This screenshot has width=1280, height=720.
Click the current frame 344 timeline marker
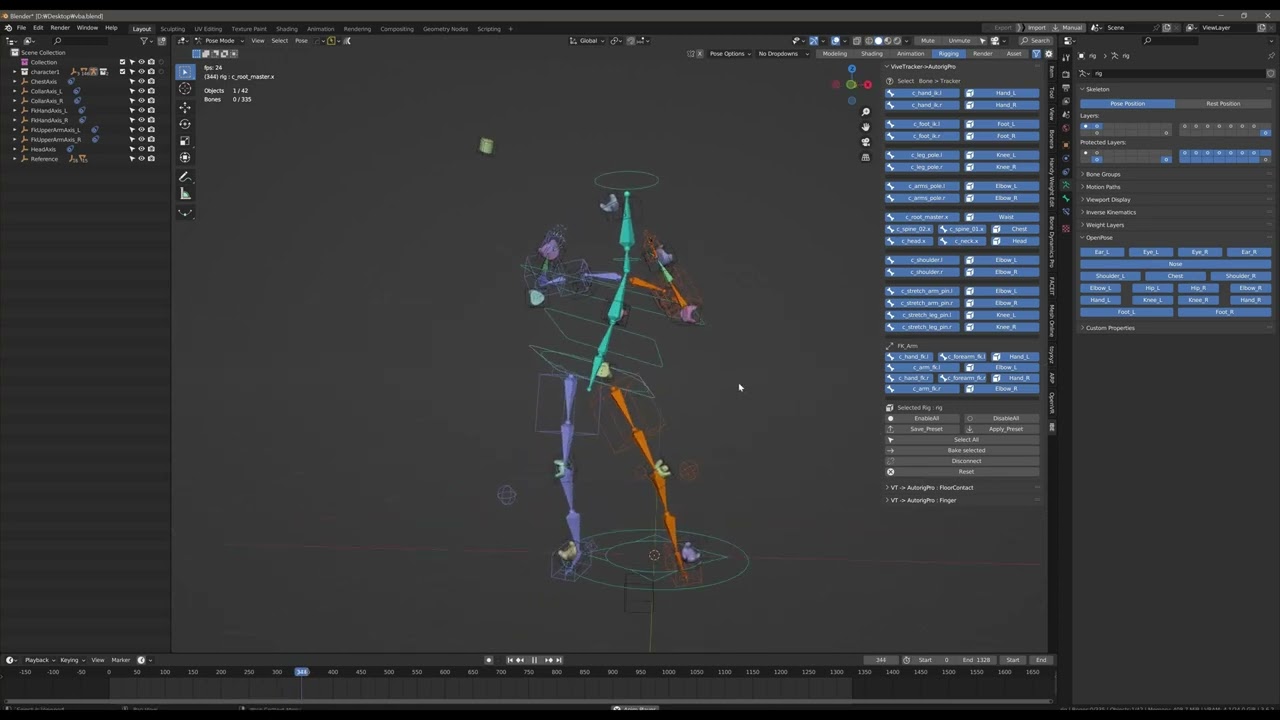[301, 672]
